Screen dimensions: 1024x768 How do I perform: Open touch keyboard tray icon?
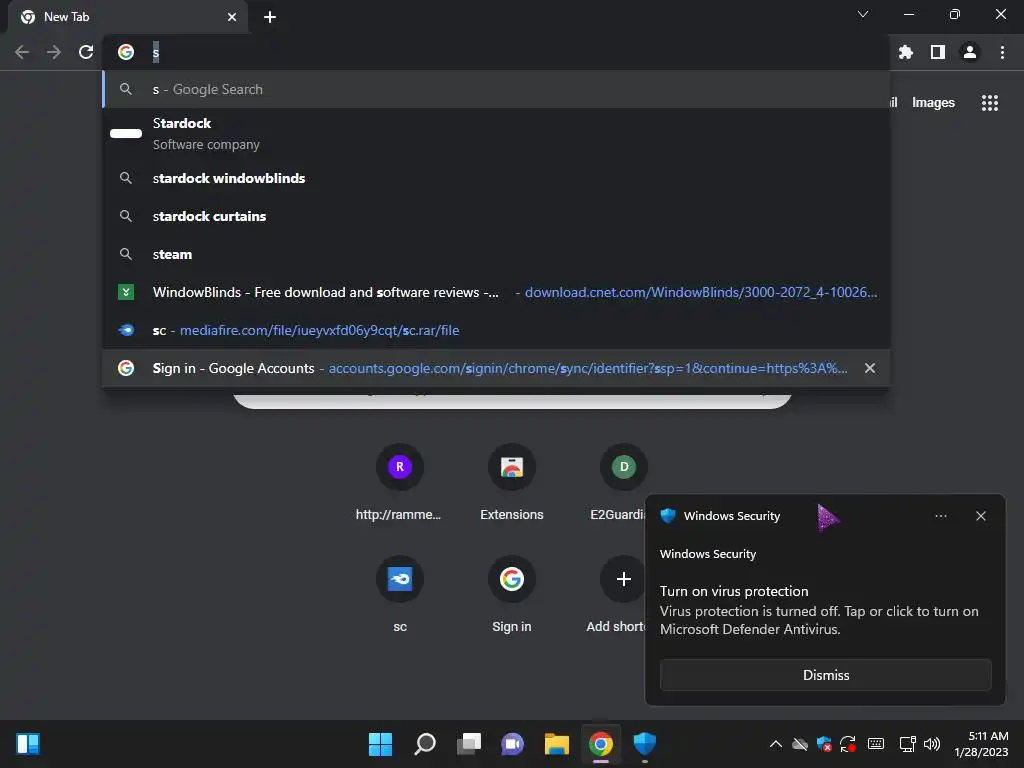[876, 744]
